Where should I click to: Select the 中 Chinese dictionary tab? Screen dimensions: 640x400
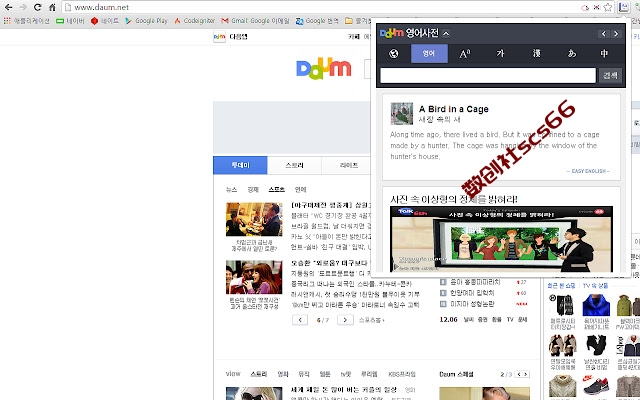(x=604, y=53)
